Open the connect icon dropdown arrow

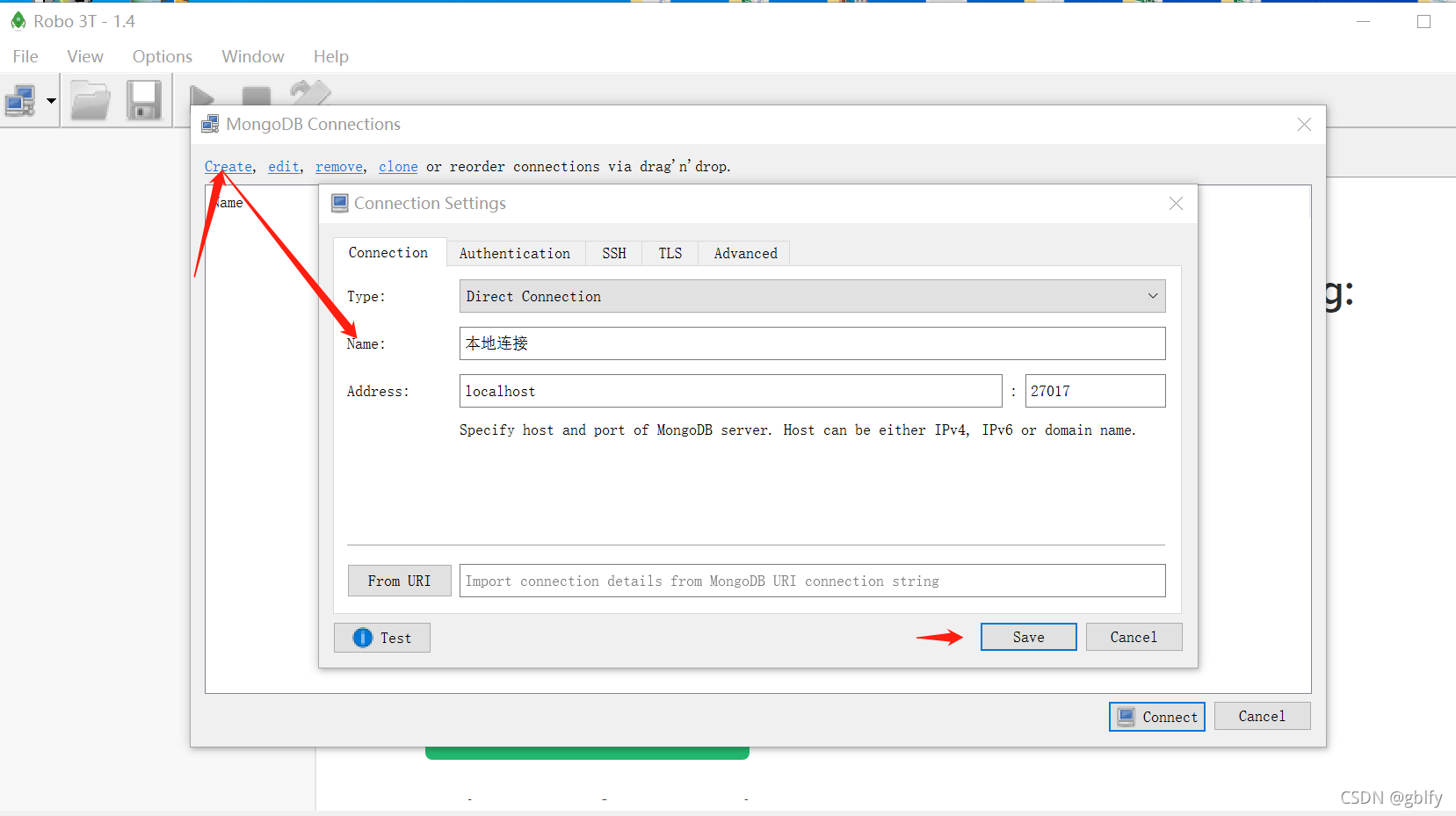click(51, 101)
